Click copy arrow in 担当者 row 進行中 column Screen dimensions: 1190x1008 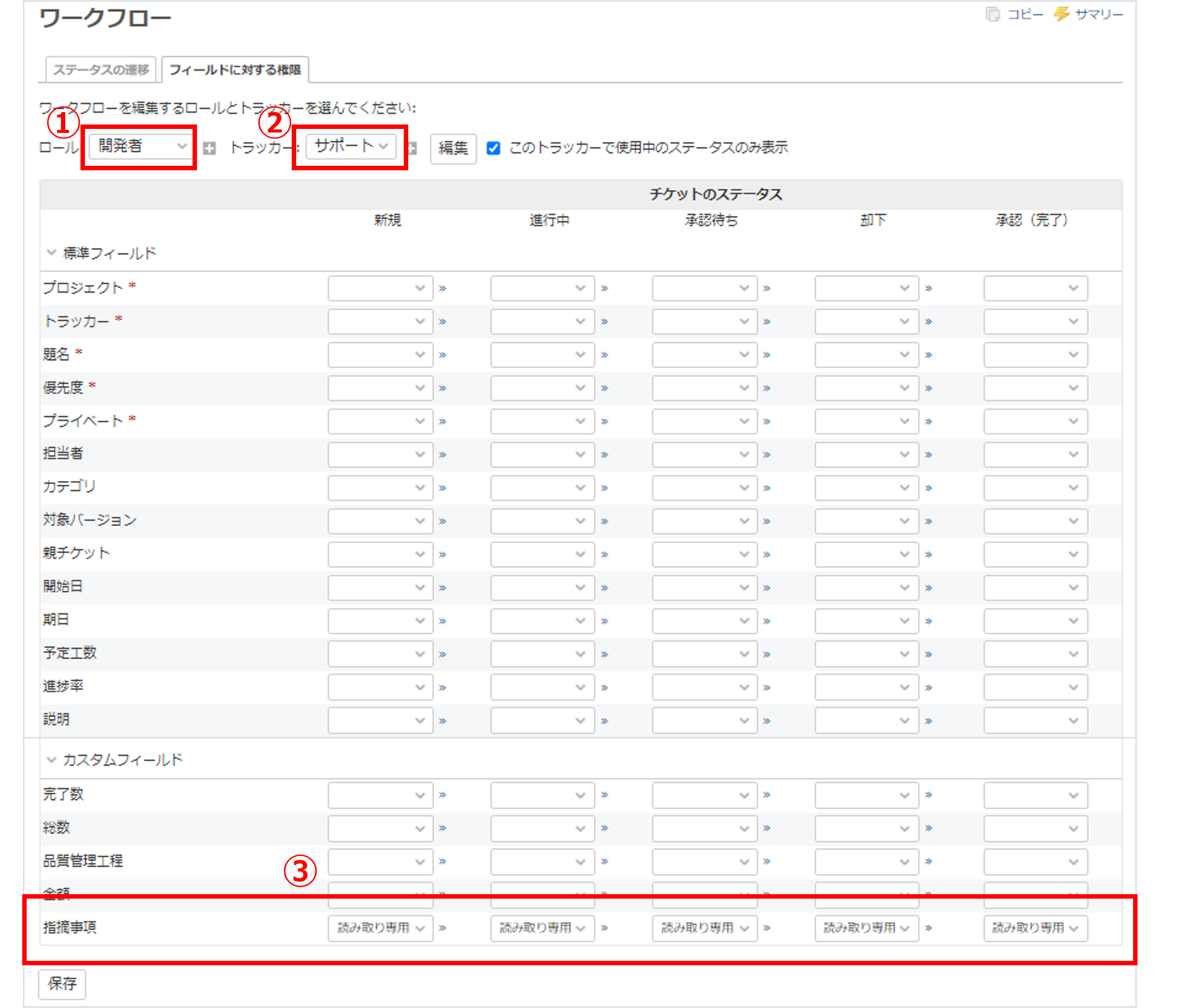click(x=605, y=455)
